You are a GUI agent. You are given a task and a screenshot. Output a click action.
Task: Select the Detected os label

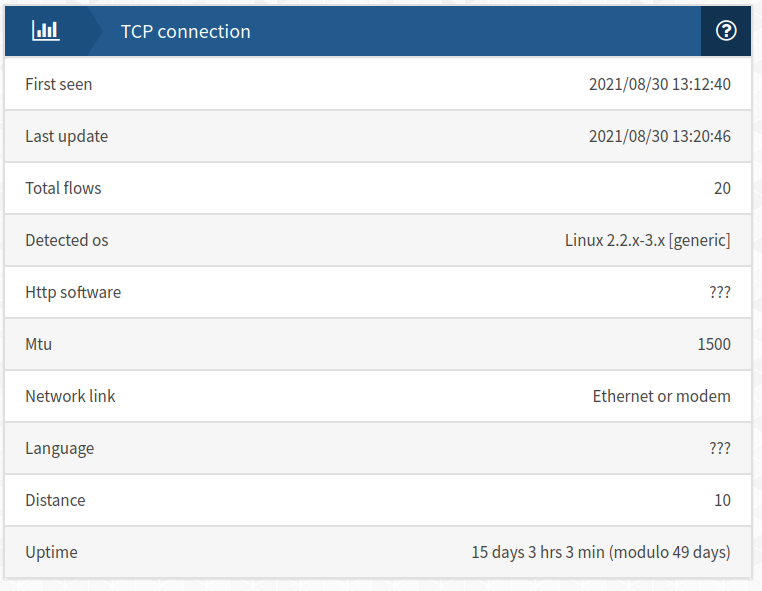67,240
